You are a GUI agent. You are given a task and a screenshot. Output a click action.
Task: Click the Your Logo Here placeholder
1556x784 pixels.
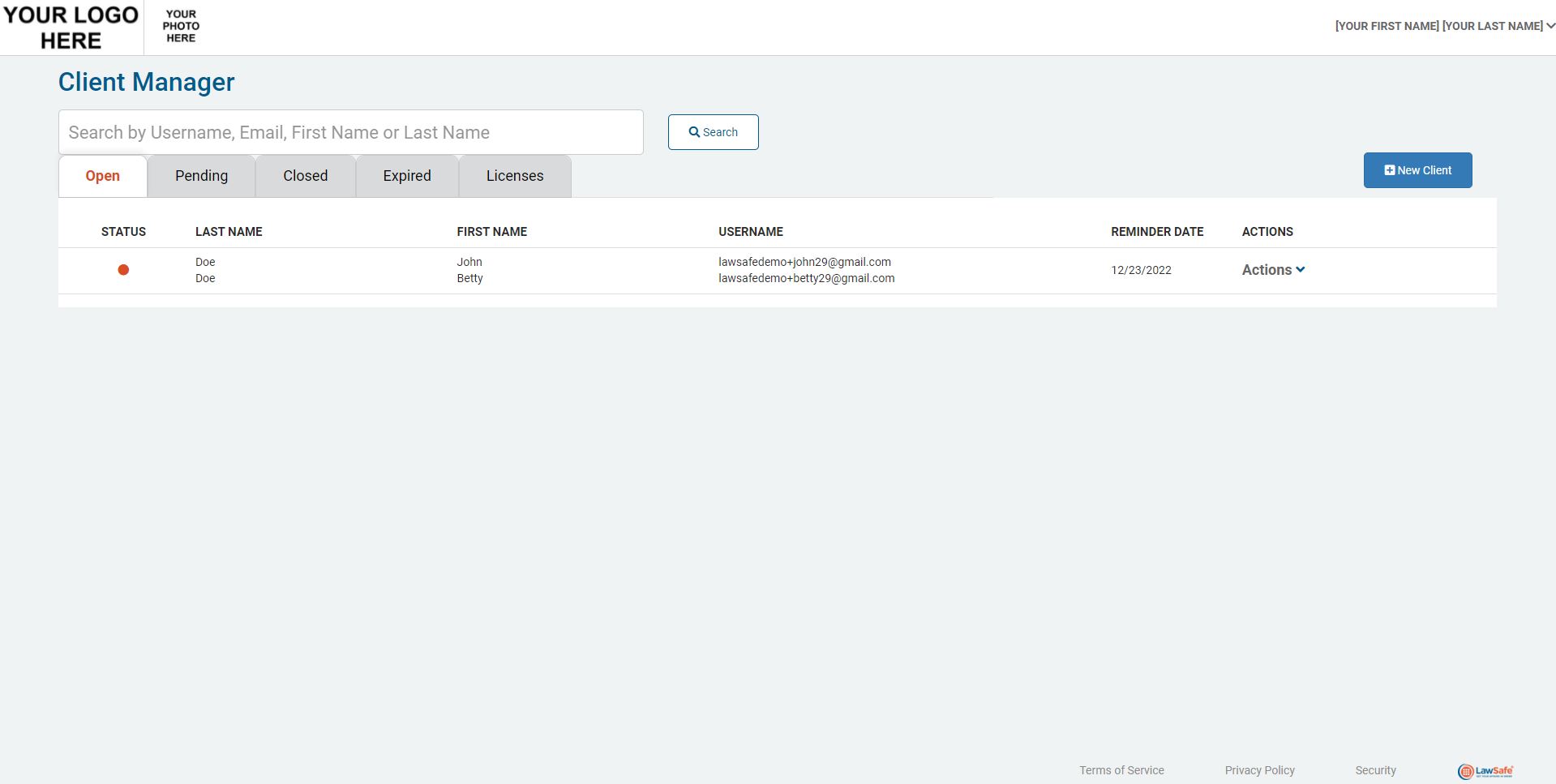pyautogui.click(x=71, y=27)
